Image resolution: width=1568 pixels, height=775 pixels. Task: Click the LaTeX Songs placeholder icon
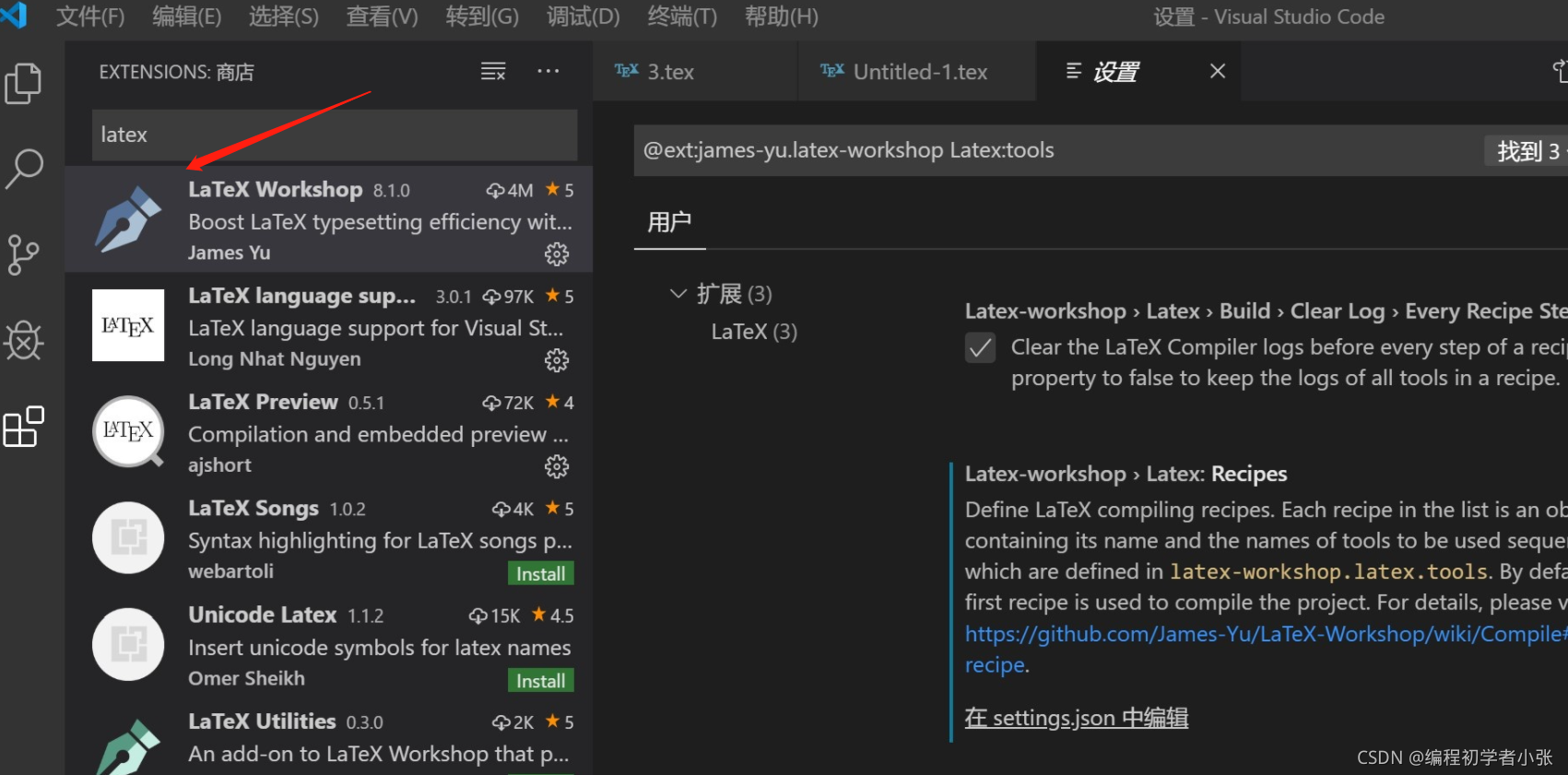128,537
